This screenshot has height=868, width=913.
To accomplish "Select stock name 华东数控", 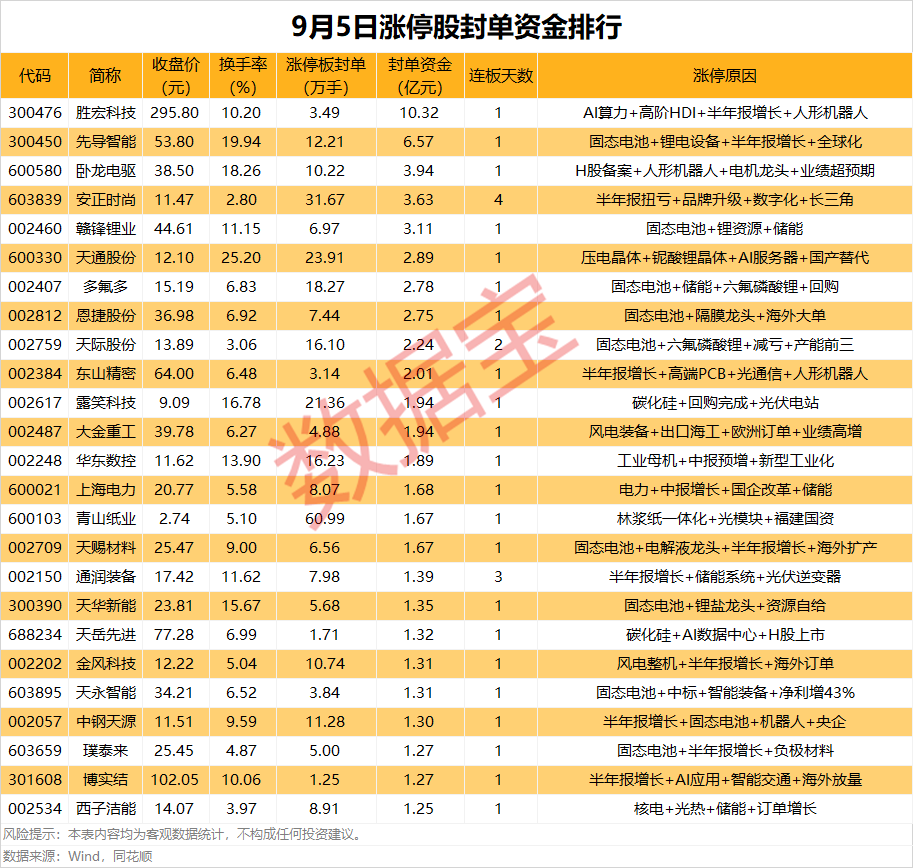I will pos(106,461).
